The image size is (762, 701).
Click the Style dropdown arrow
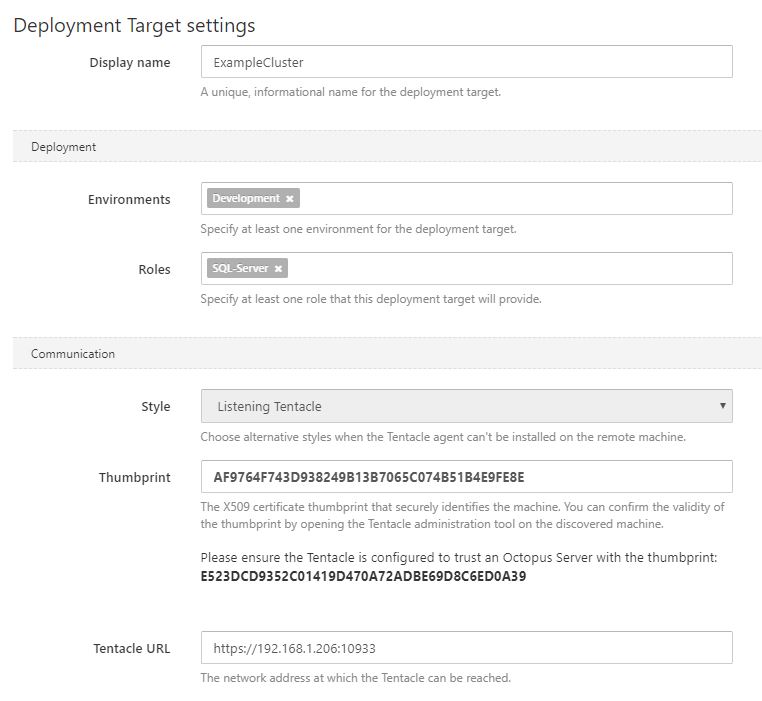coord(722,406)
